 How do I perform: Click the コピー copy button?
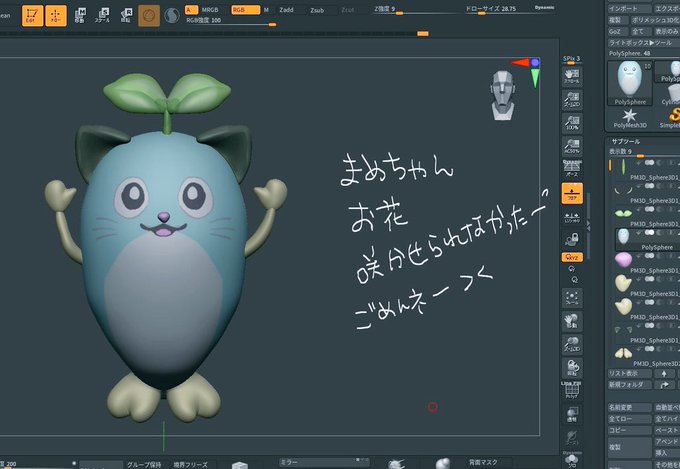click(629, 430)
